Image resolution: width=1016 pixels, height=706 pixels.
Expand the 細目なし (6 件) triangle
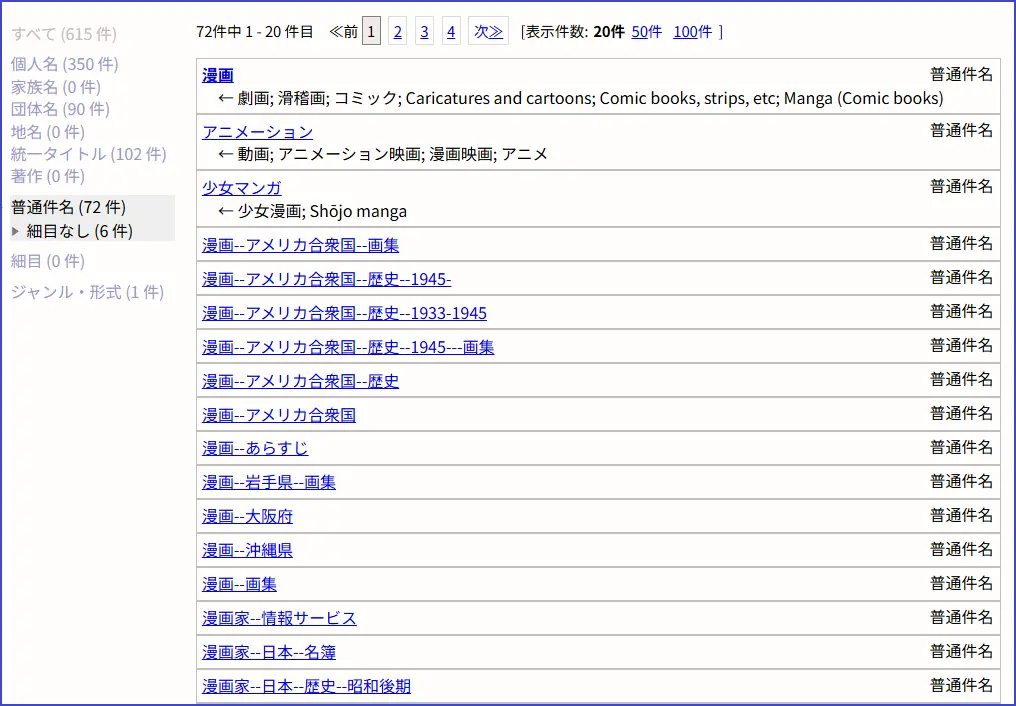click(x=15, y=231)
